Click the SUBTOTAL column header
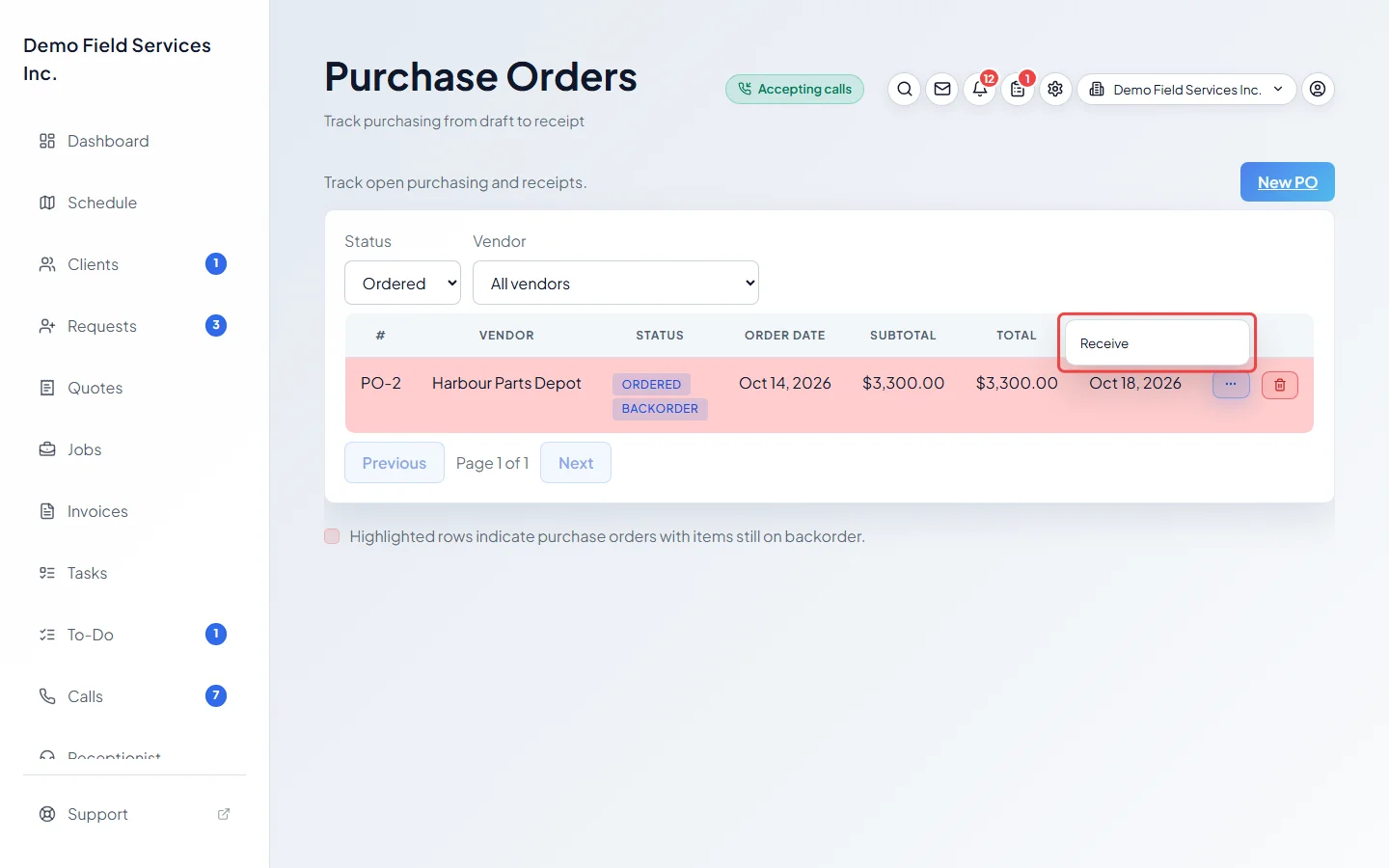 click(903, 336)
